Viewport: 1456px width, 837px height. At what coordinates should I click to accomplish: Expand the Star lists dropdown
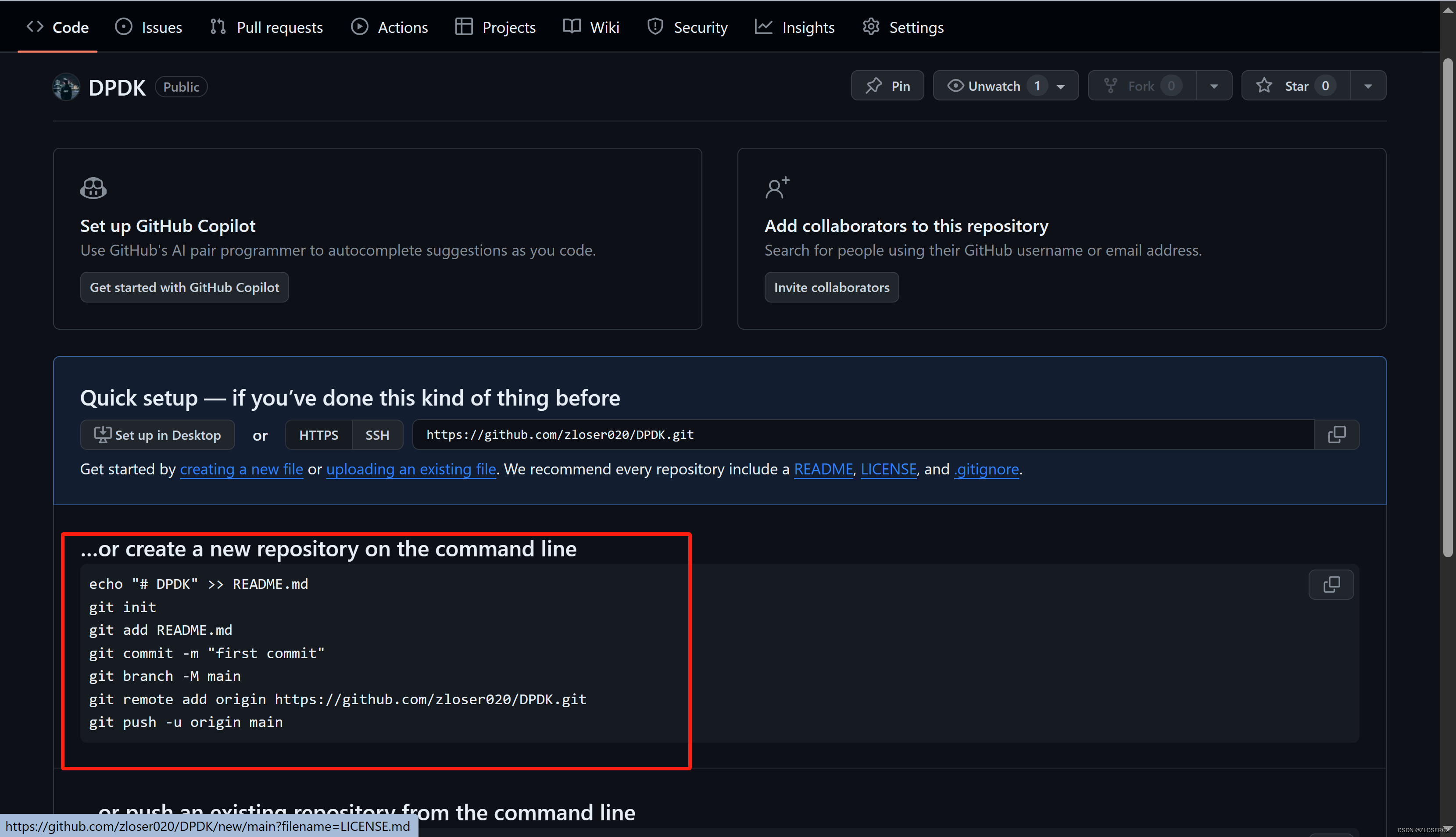[x=1368, y=86]
